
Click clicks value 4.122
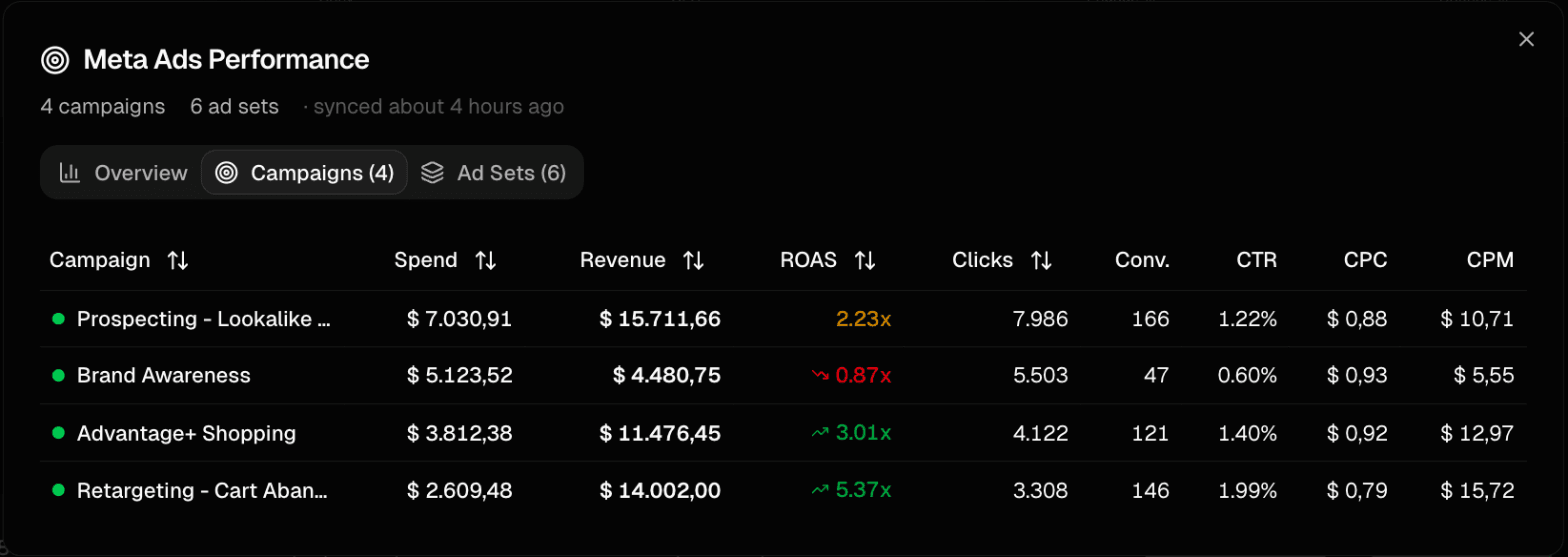1041,433
